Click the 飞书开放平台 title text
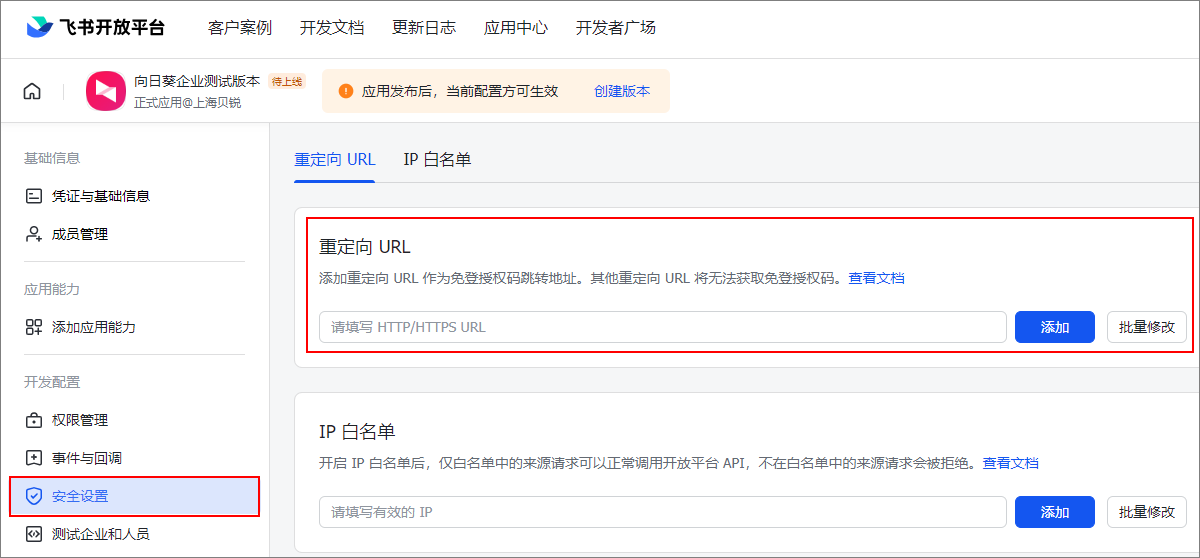This screenshot has width=1200, height=558. [x=112, y=28]
